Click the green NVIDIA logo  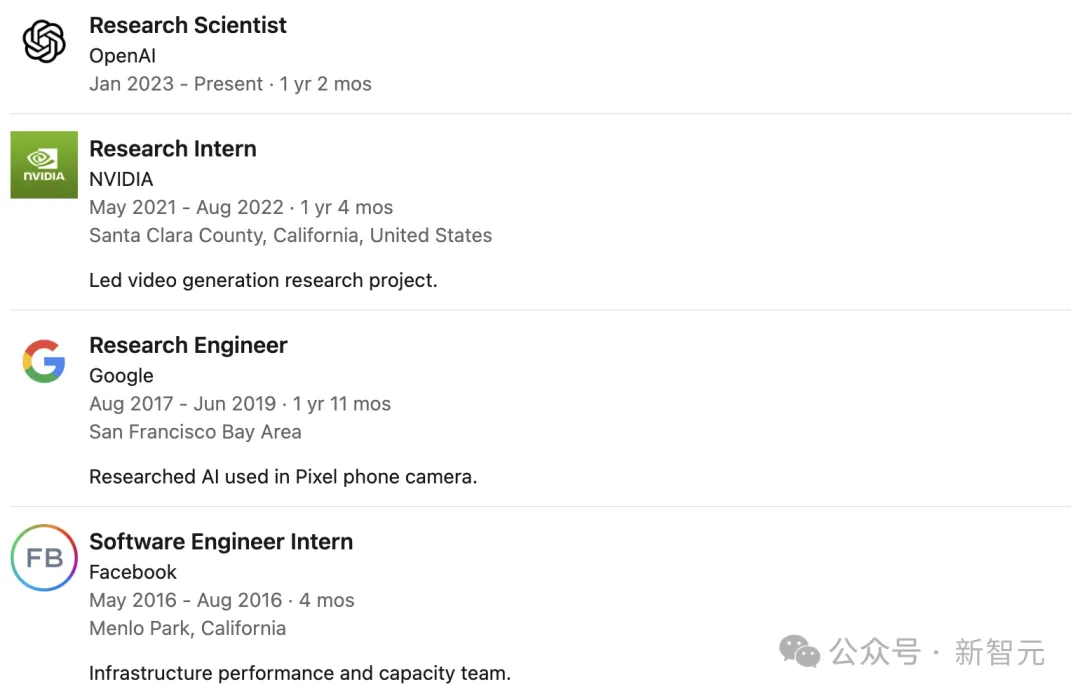coord(44,165)
